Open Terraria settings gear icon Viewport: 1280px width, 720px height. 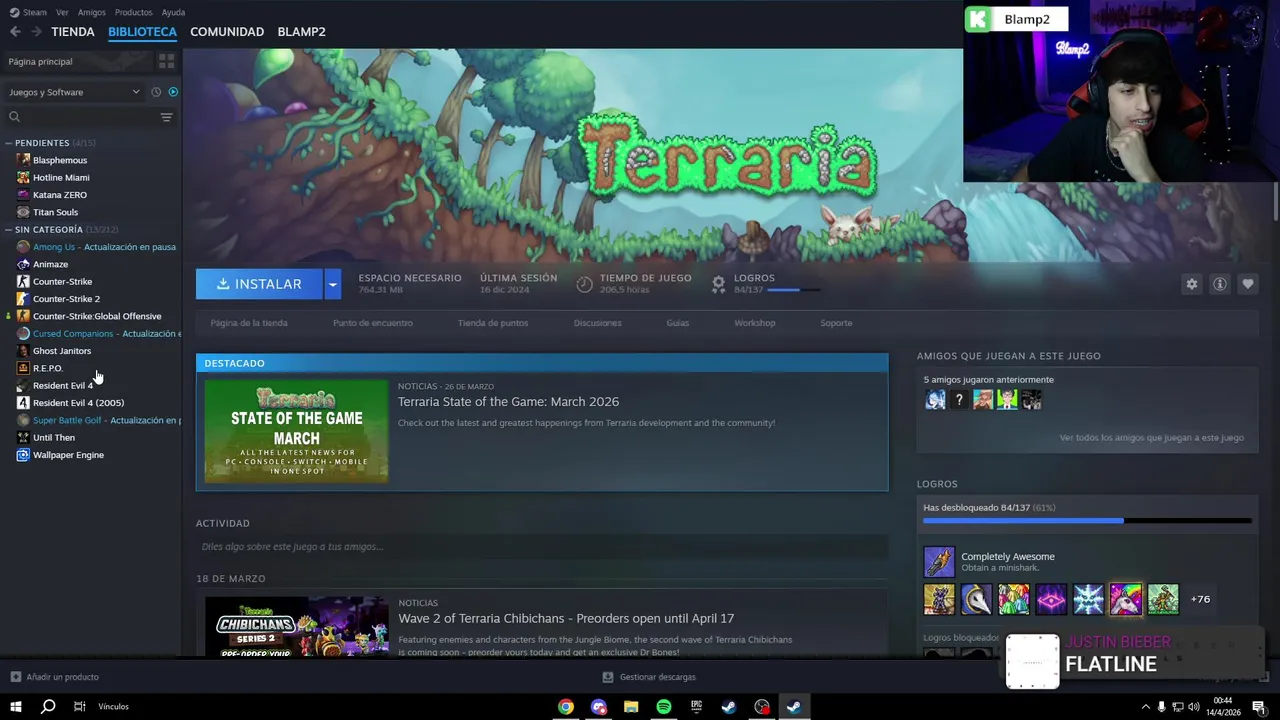1191,284
